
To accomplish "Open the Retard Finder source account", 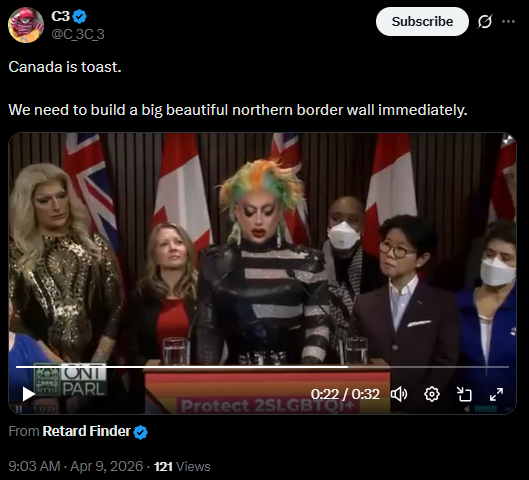I will 86,431.
